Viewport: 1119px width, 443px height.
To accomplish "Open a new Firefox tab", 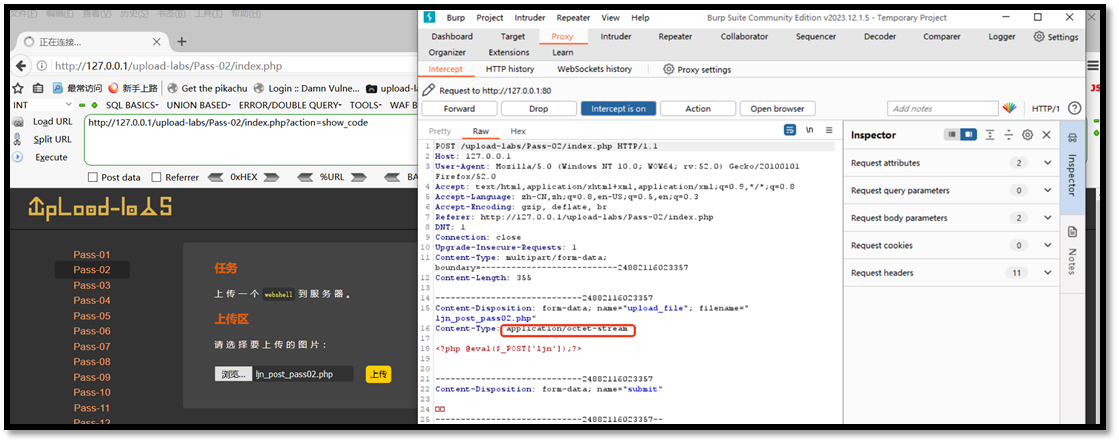I will [181, 41].
